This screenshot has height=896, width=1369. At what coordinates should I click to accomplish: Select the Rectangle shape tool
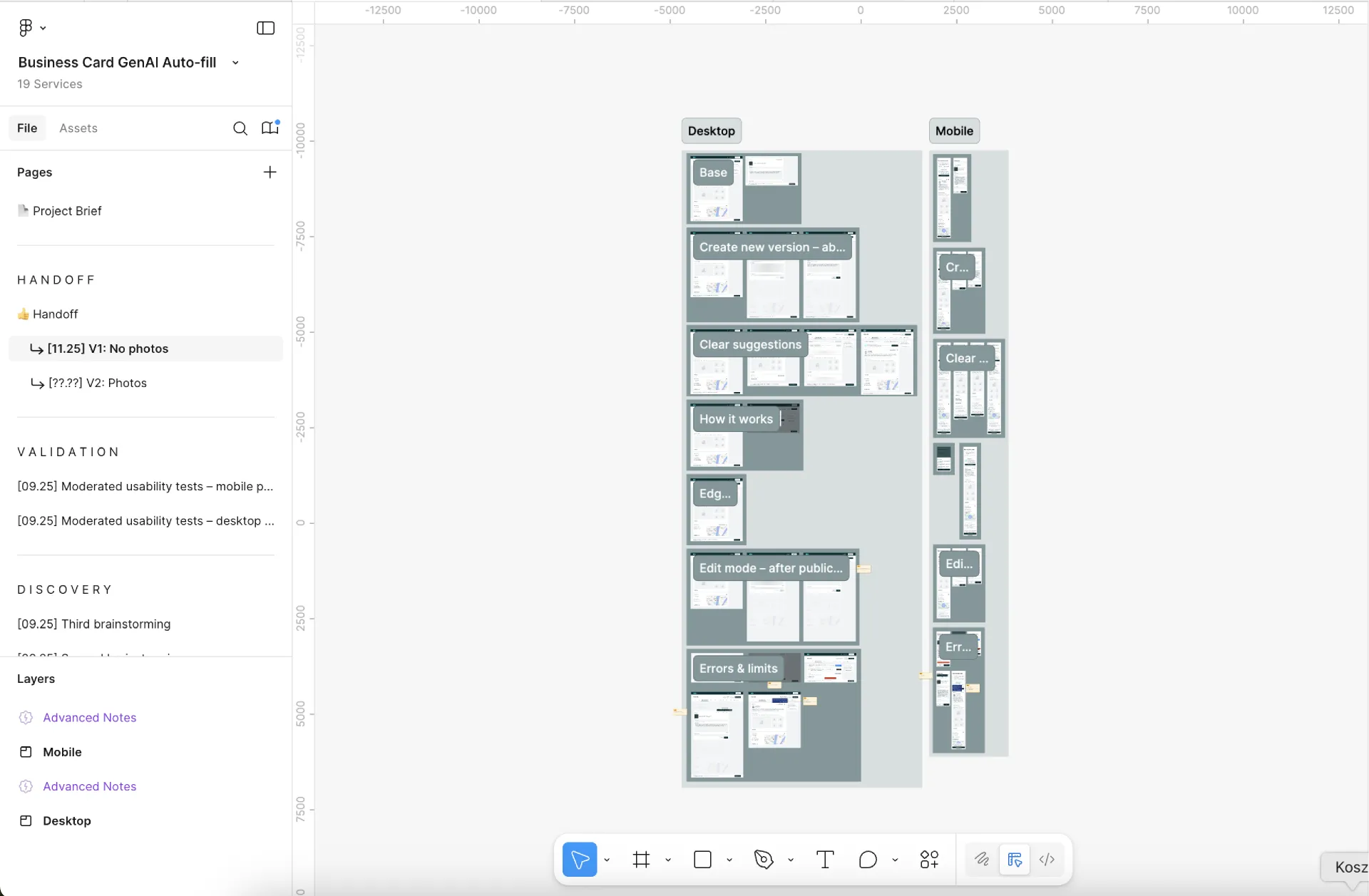pyautogui.click(x=702, y=860)
